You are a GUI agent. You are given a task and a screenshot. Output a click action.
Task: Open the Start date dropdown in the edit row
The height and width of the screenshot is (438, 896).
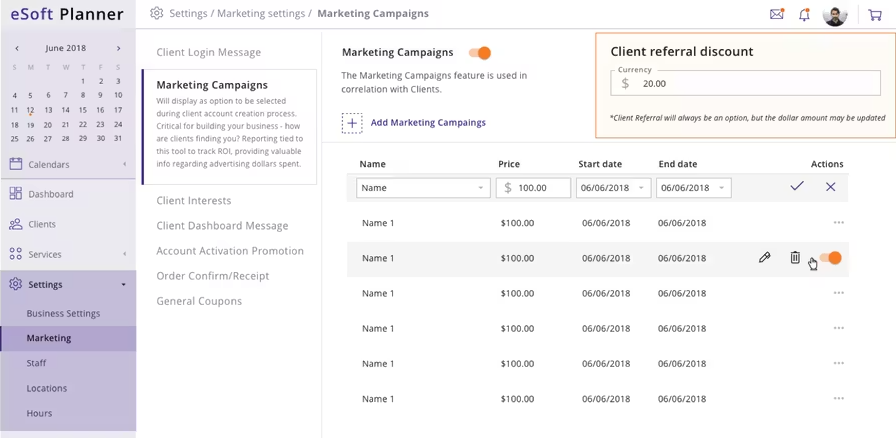coord(613,188)
